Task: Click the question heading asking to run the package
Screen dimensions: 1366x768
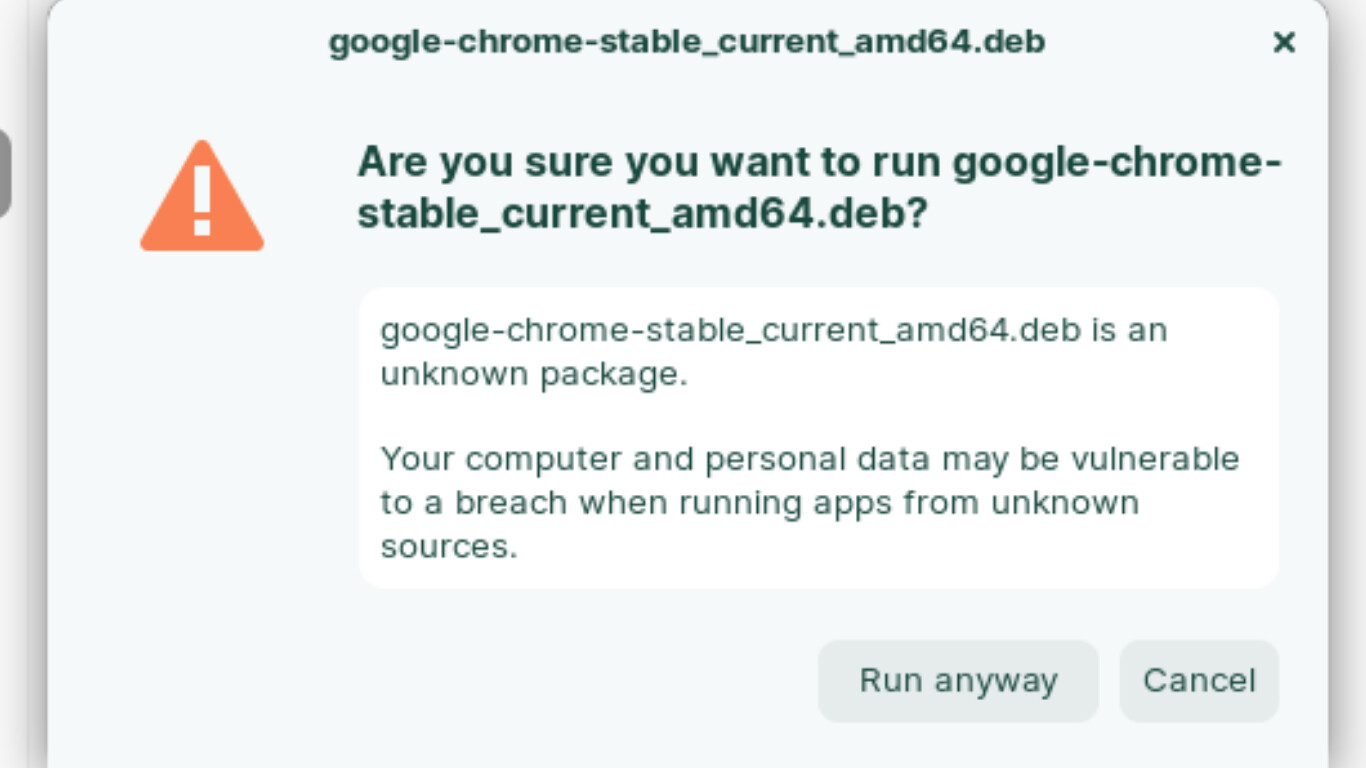Action: (820, 186)
